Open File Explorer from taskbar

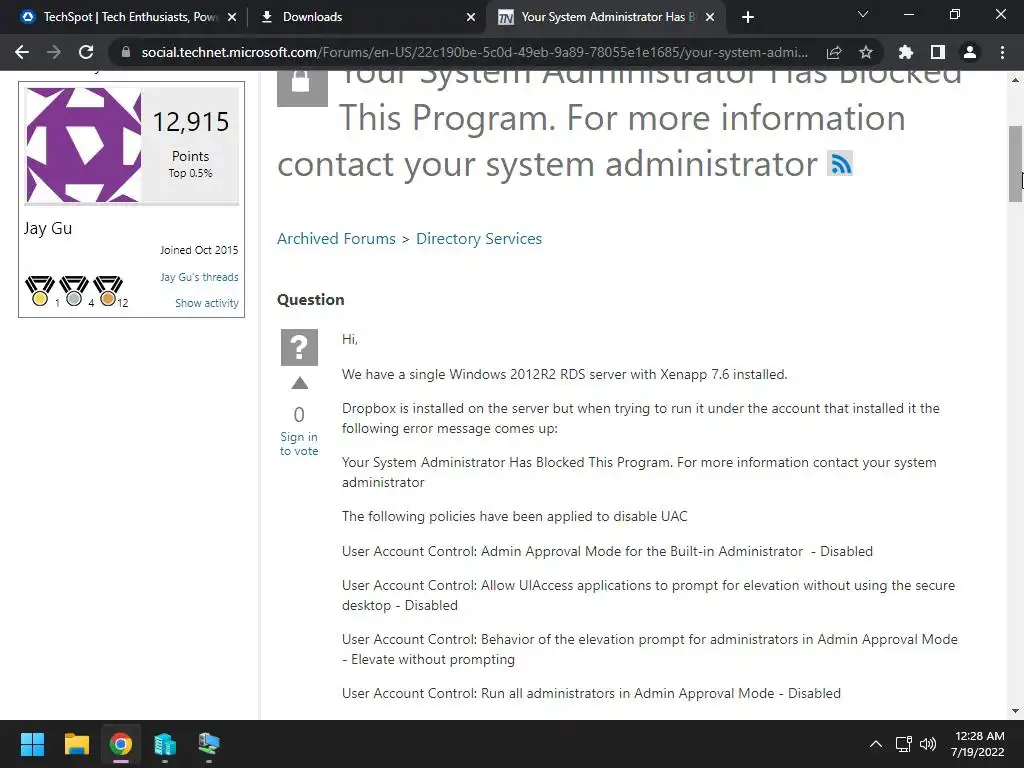[x=76, y=744]
